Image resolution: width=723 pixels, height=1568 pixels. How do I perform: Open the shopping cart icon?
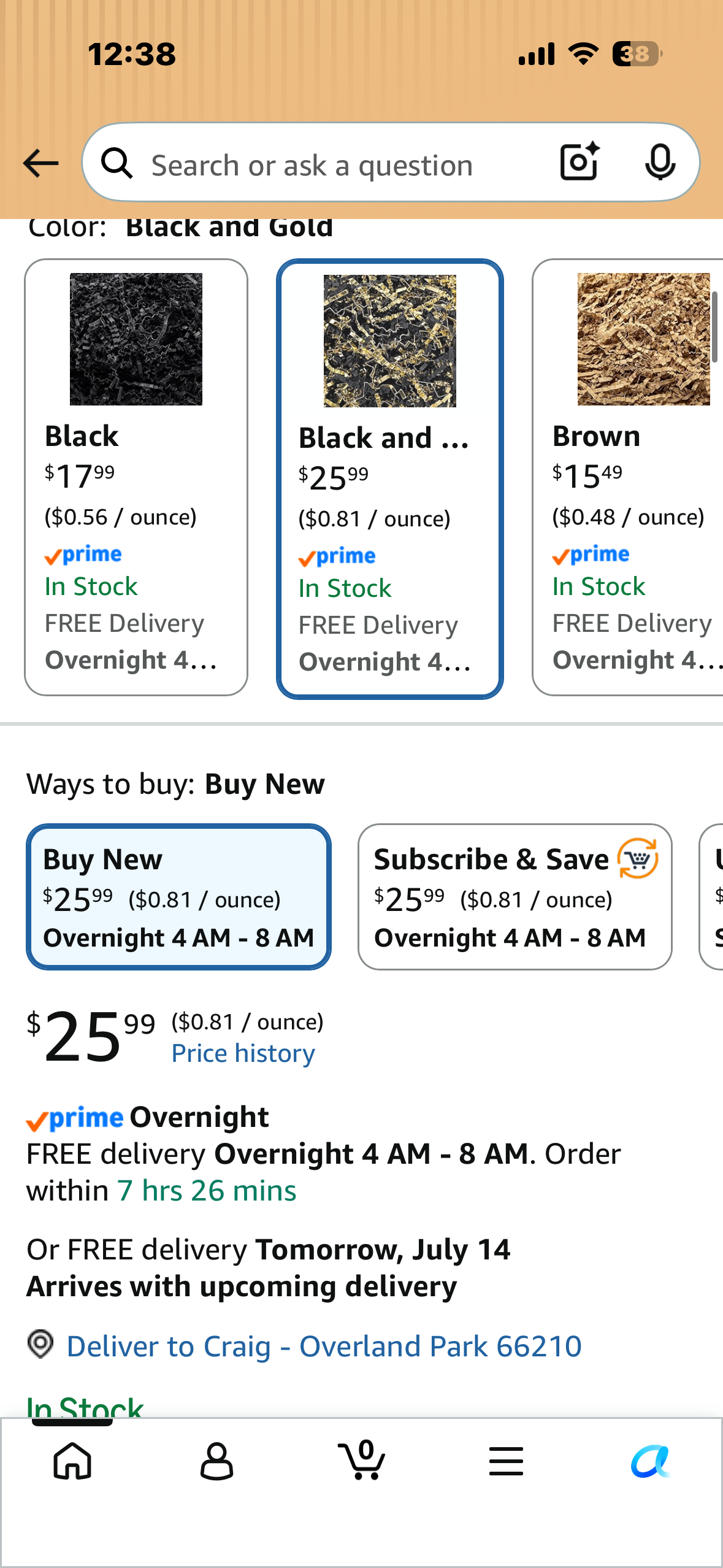coord(362,1459)
